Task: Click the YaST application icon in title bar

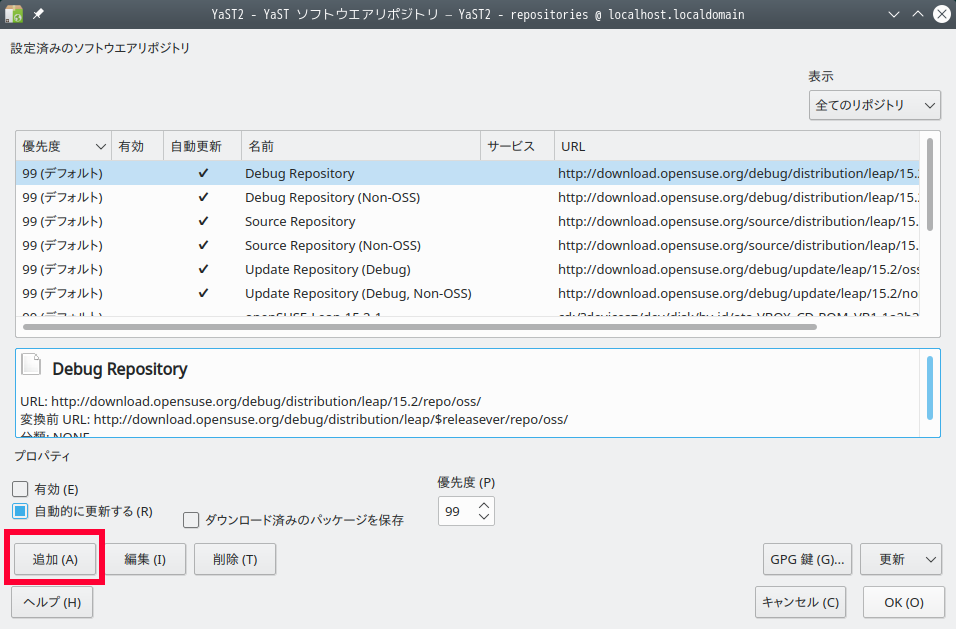Action: coord(13,13)
